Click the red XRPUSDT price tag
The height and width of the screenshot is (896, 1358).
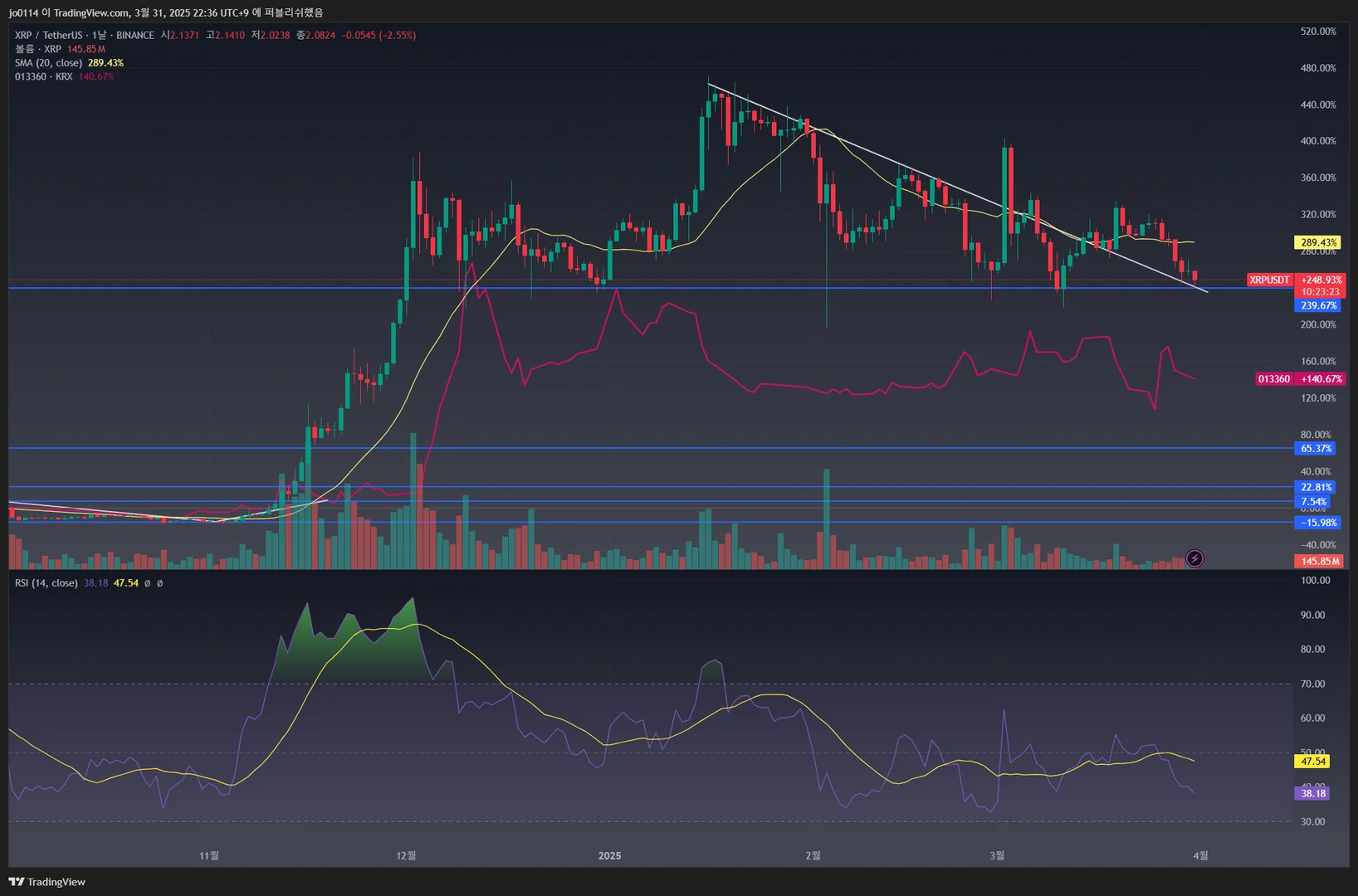tap(1270, 280)
